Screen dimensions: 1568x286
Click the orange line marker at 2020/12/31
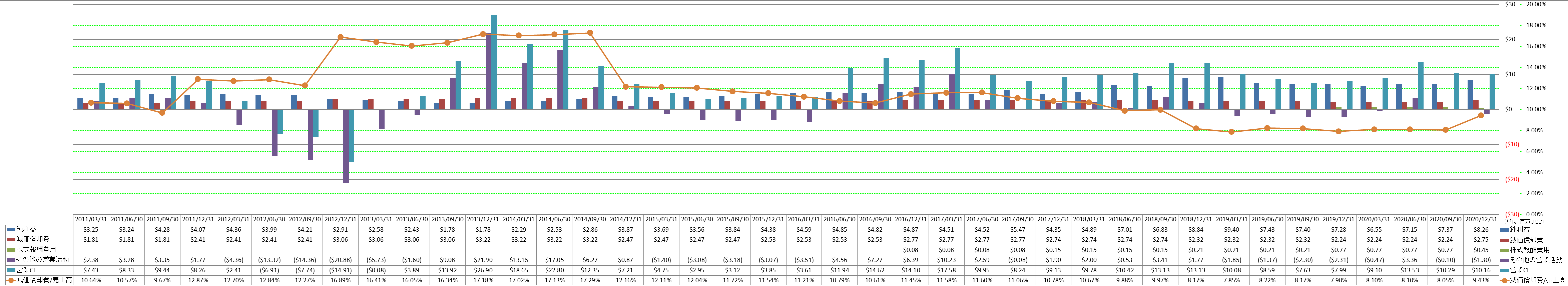[x=1481, y=115]
